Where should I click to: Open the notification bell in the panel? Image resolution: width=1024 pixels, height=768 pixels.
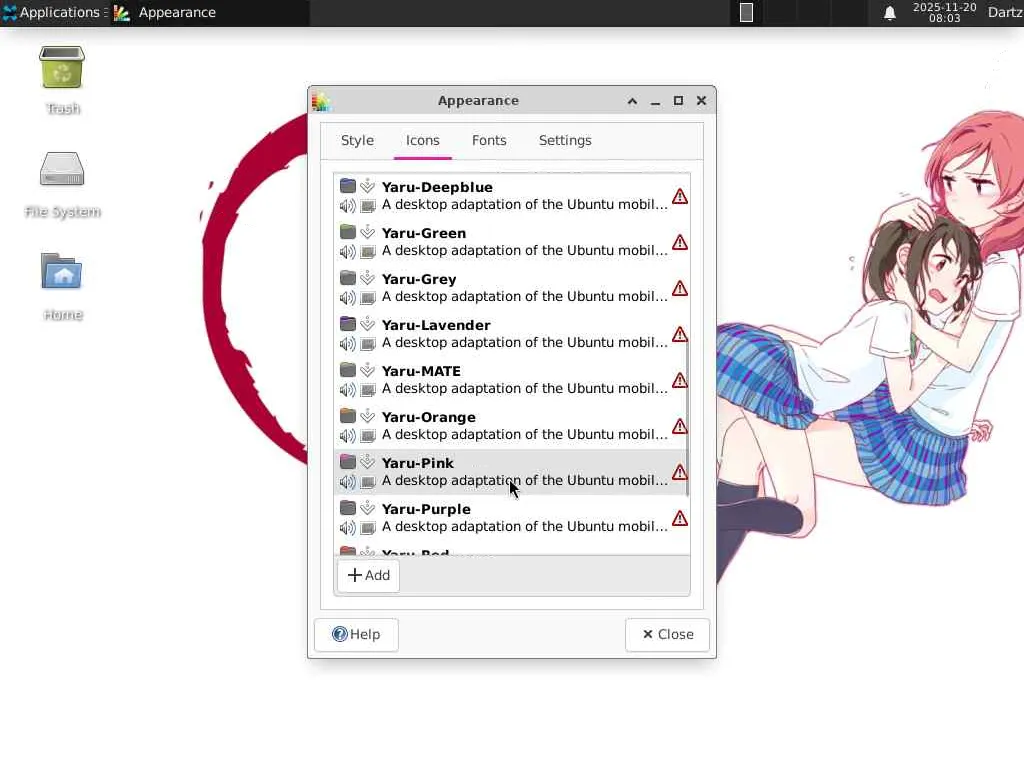pyautogui.click(x=889, y=13)
